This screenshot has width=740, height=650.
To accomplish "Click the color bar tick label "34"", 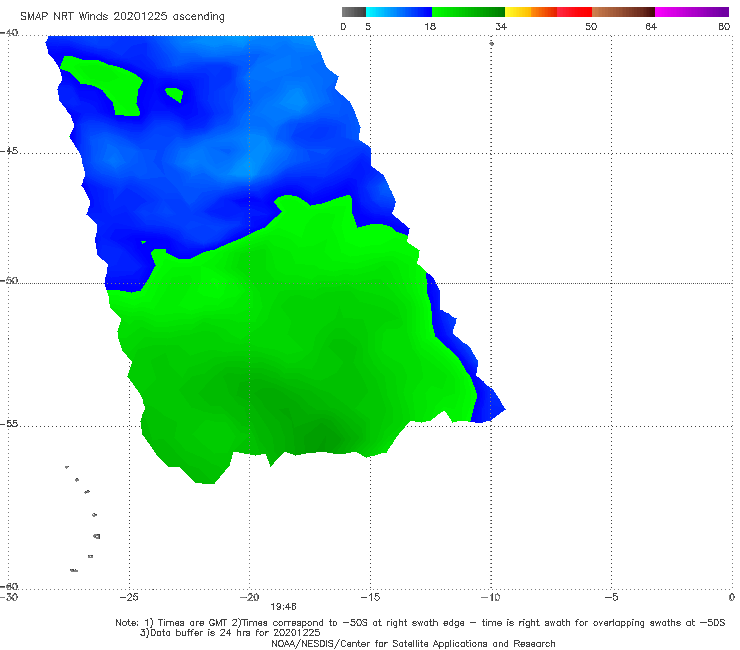I will 501,26.
